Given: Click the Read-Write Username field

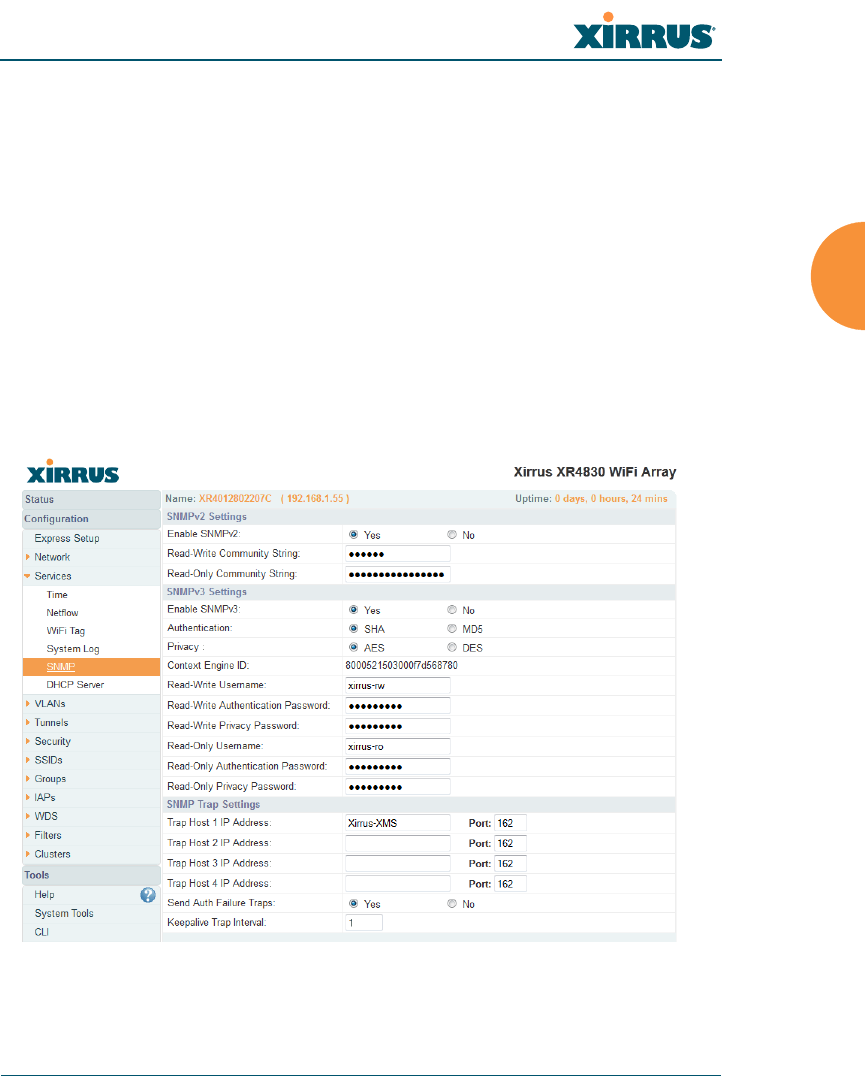Looking at the screenshot, I should point(398,686).
